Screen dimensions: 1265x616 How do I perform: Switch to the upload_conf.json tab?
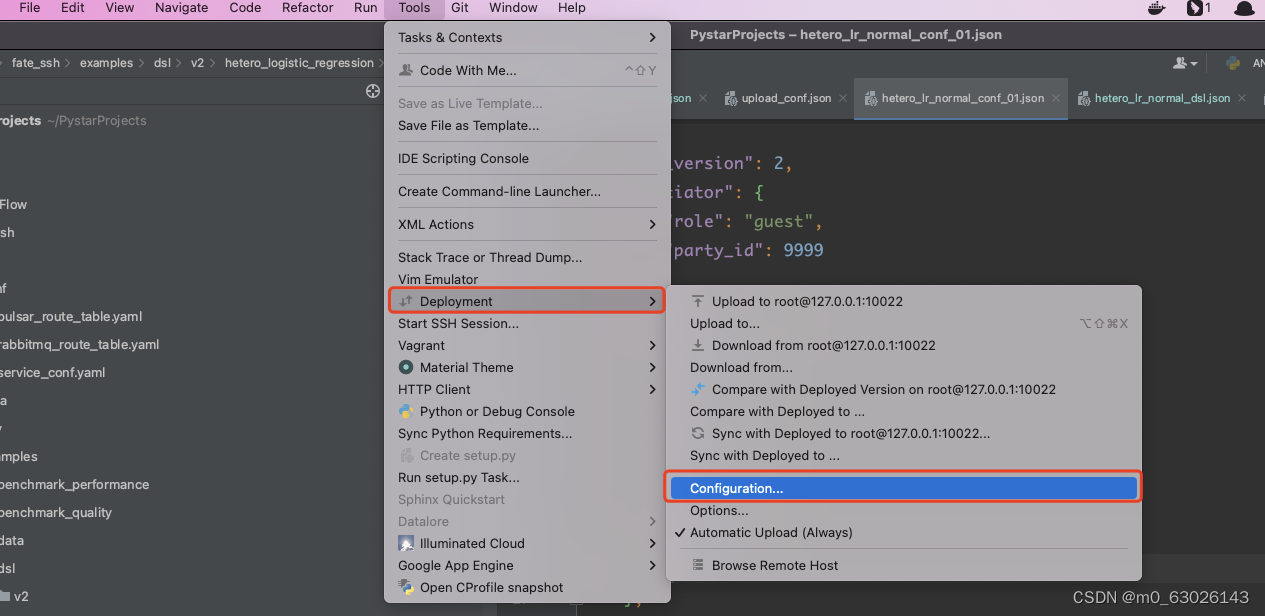786,98
